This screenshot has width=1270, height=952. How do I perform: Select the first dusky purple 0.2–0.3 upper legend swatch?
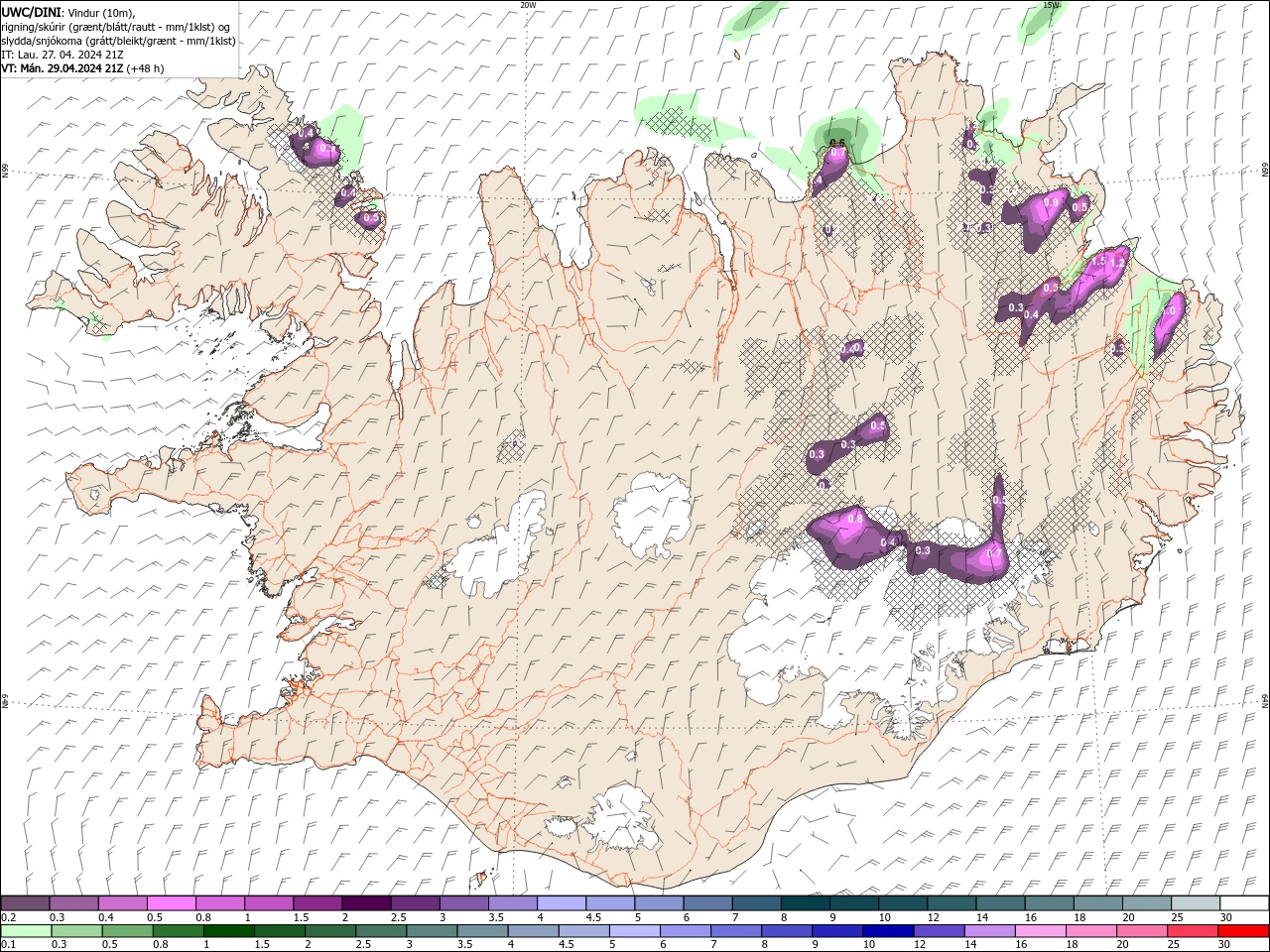click(x=25, y=903)
